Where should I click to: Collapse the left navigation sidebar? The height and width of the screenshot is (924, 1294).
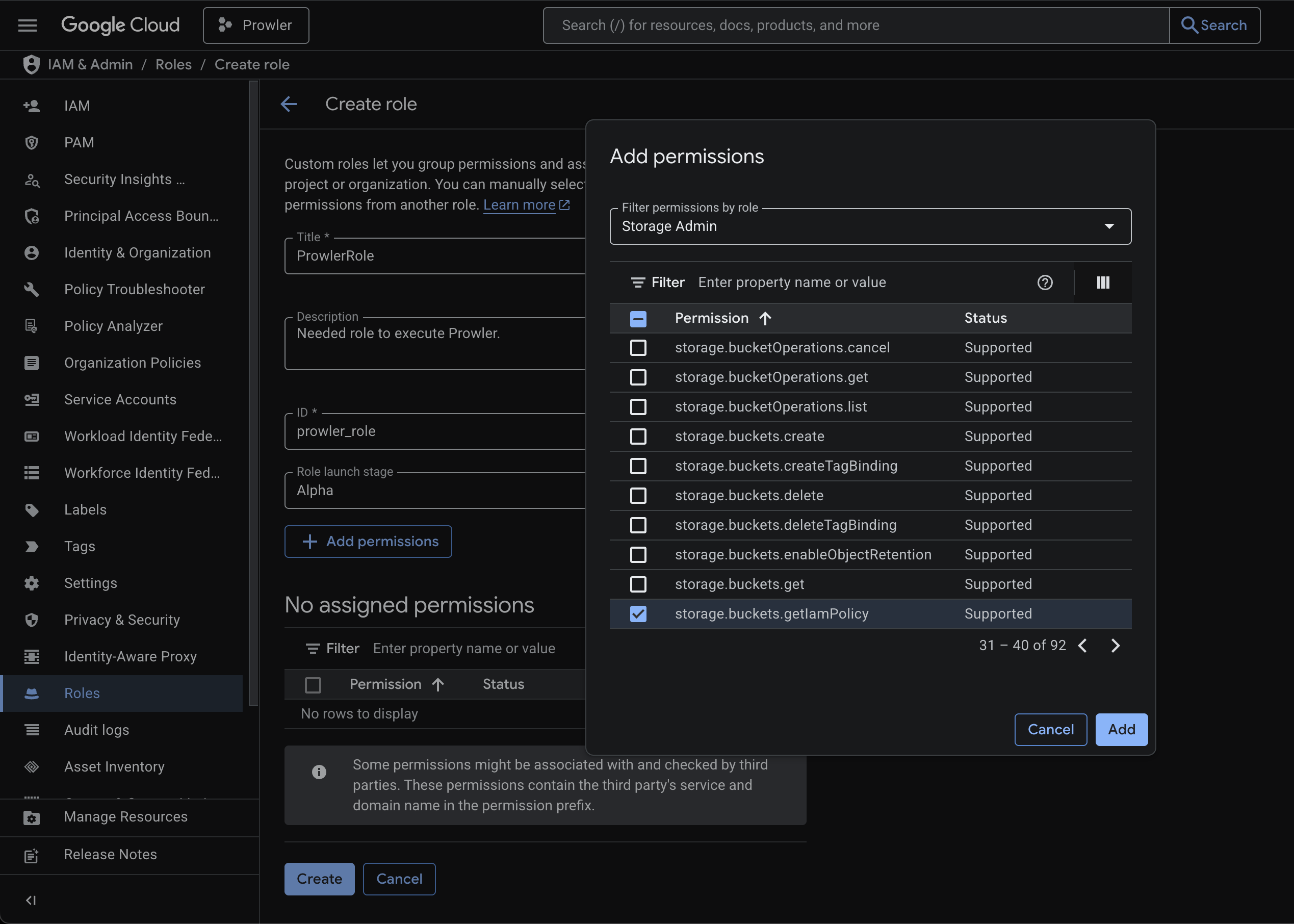point(31,900)
